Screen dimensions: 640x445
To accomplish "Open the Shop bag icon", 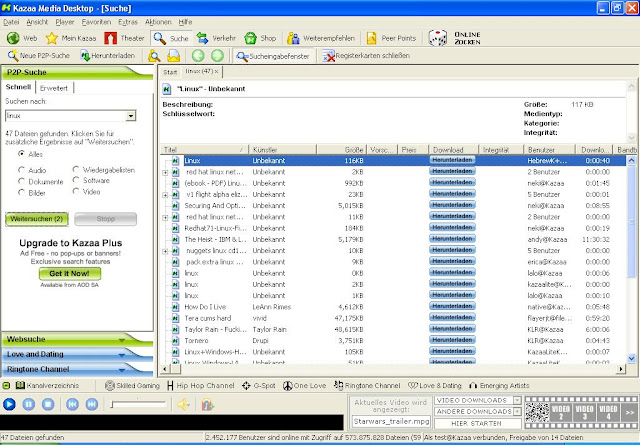I will click(x=250, y=38).
